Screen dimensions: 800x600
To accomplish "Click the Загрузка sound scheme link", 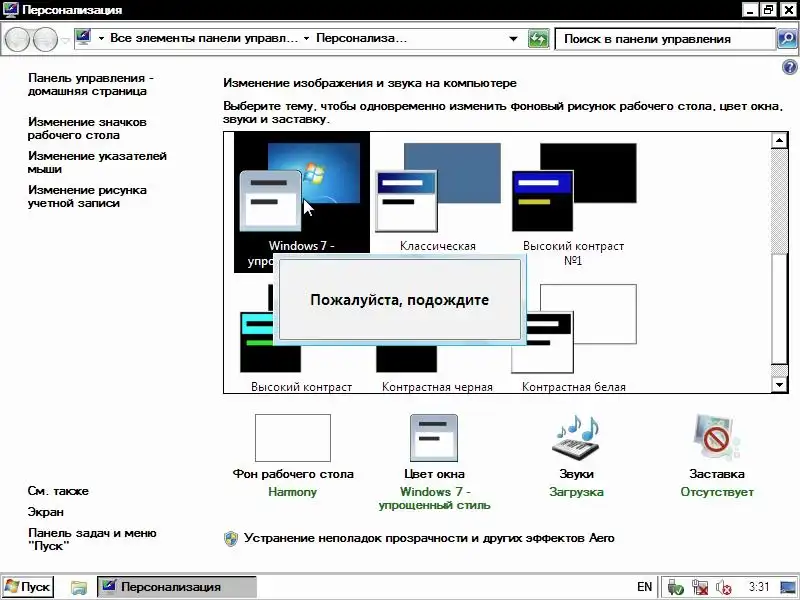I will coord(576,492).
